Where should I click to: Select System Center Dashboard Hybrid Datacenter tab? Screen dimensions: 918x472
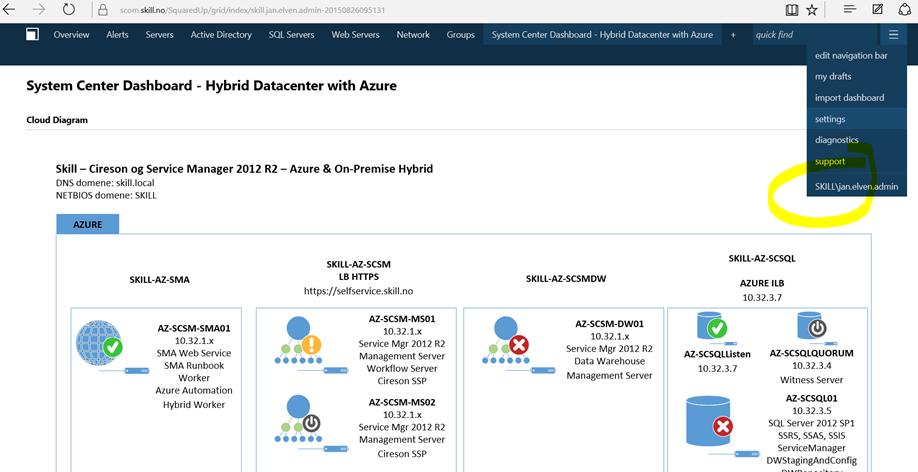pos(602,35)
